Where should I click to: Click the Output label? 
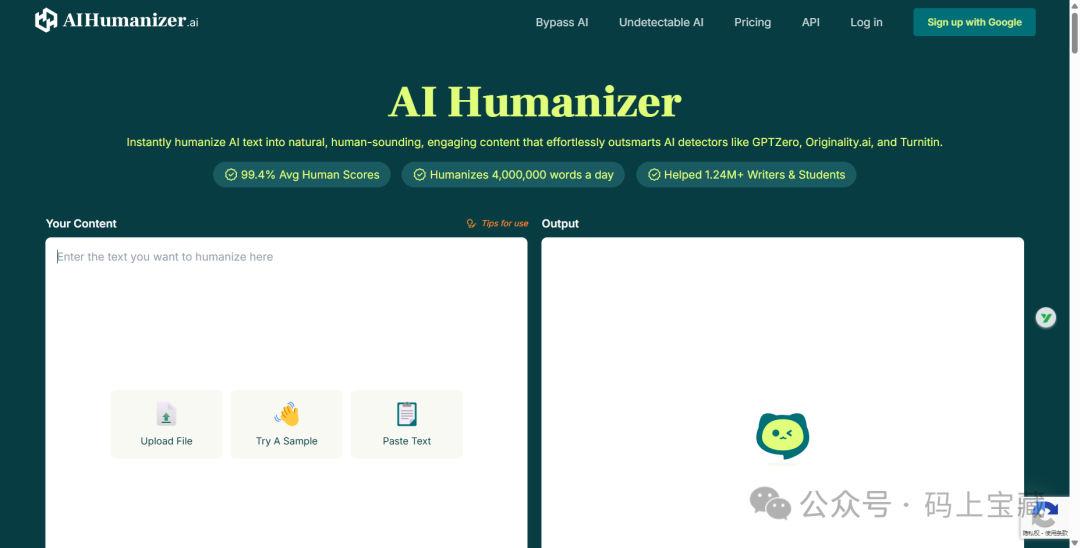[560, 223]
